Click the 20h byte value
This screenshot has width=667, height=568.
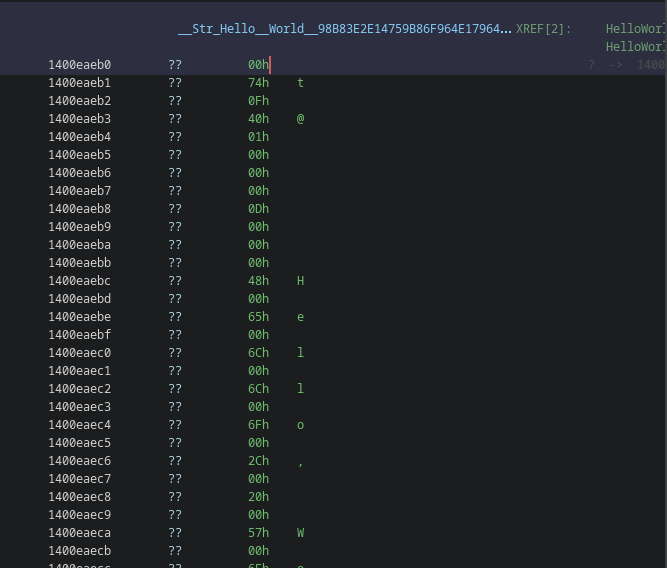(259, 497)
